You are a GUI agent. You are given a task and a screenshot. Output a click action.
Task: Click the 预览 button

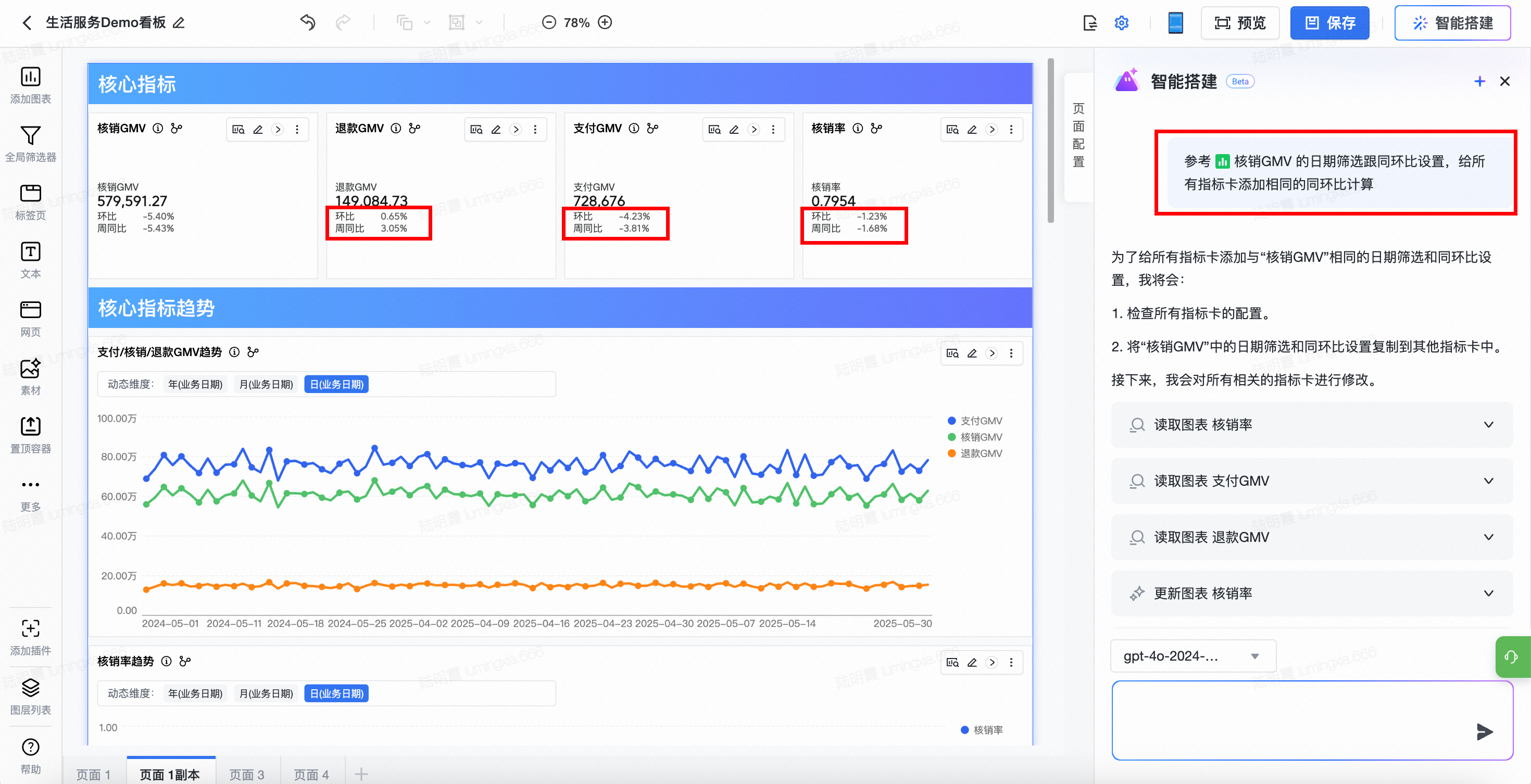point(1240,23)
